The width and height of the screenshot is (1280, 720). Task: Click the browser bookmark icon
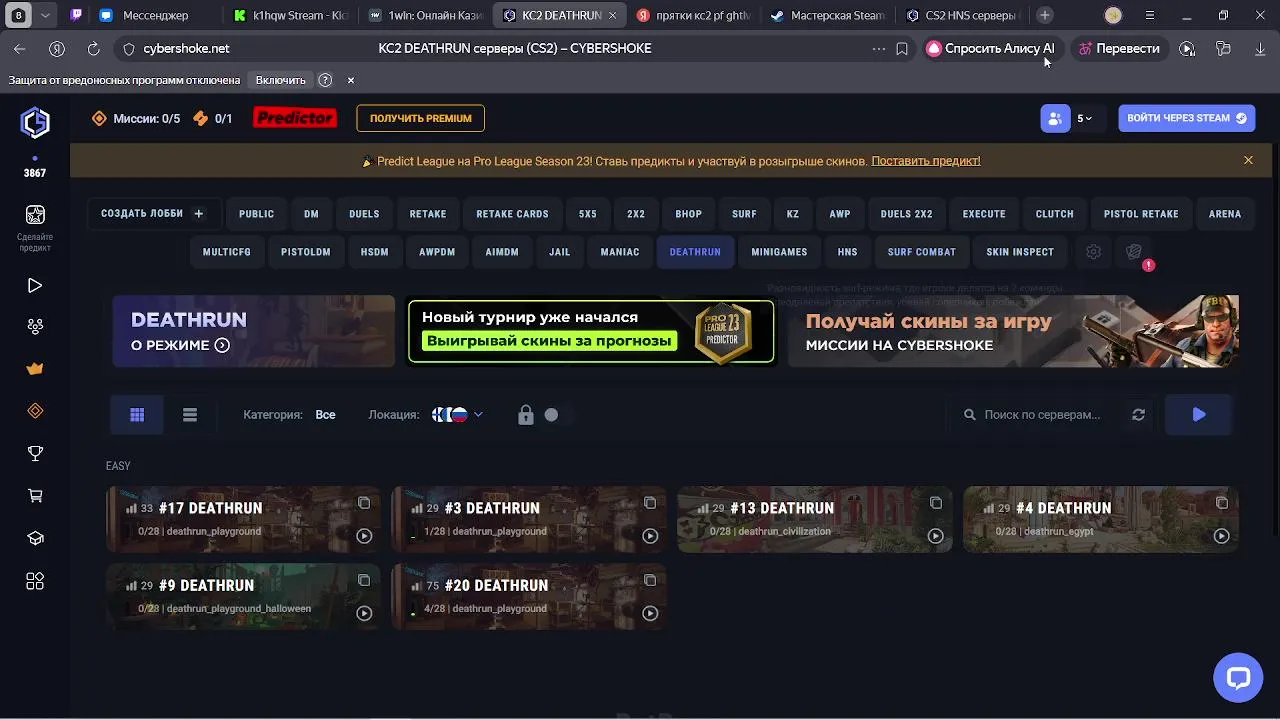coord(902,48)
